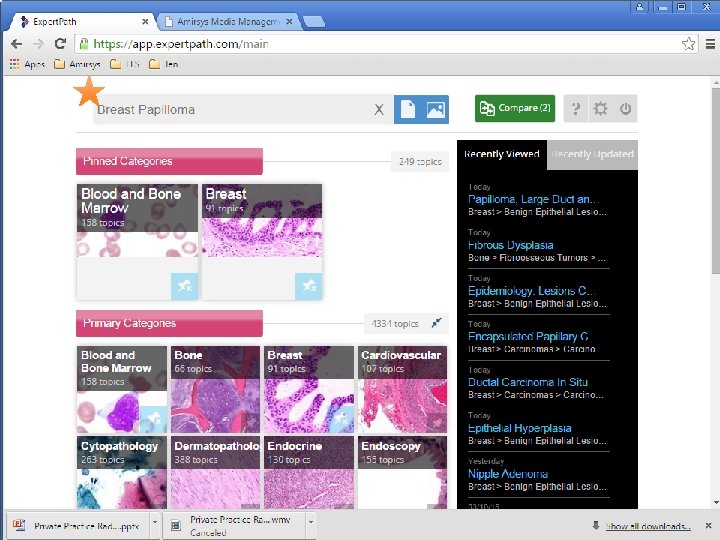Open the Amirsys bookmarks folder

click(x=77, y=64)
